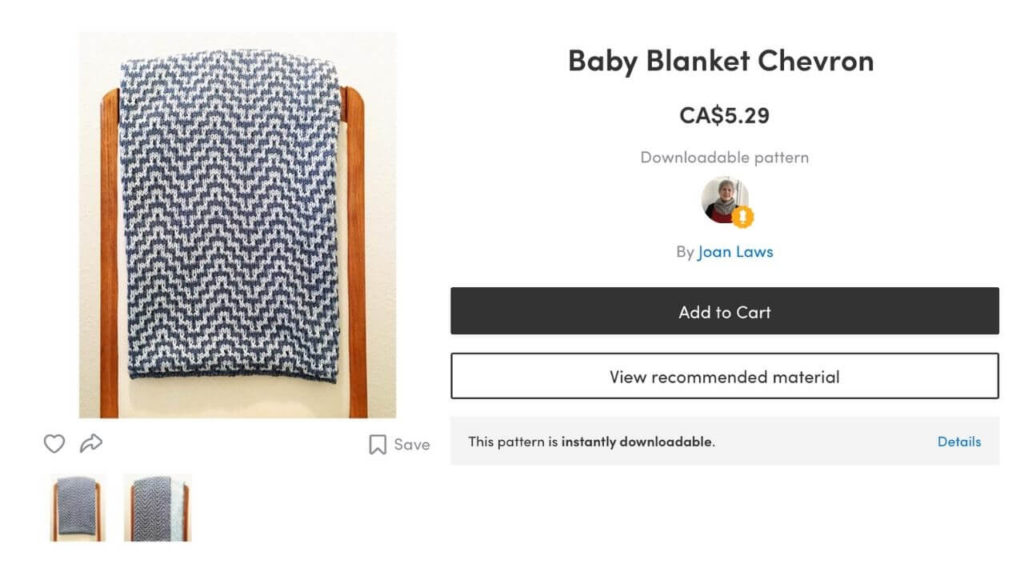
Task: Click Add to Cart
Action: tap(725, 311)
